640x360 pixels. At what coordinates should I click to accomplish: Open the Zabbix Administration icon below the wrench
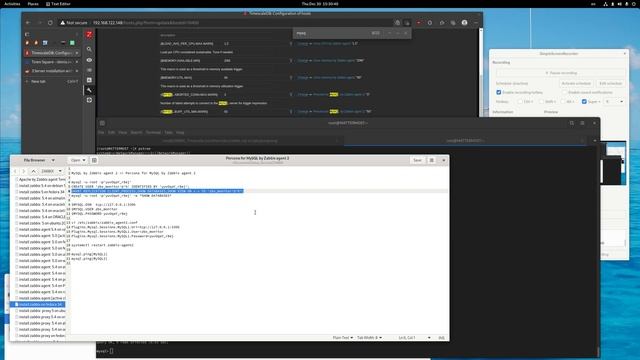click(x=89, y=100)
